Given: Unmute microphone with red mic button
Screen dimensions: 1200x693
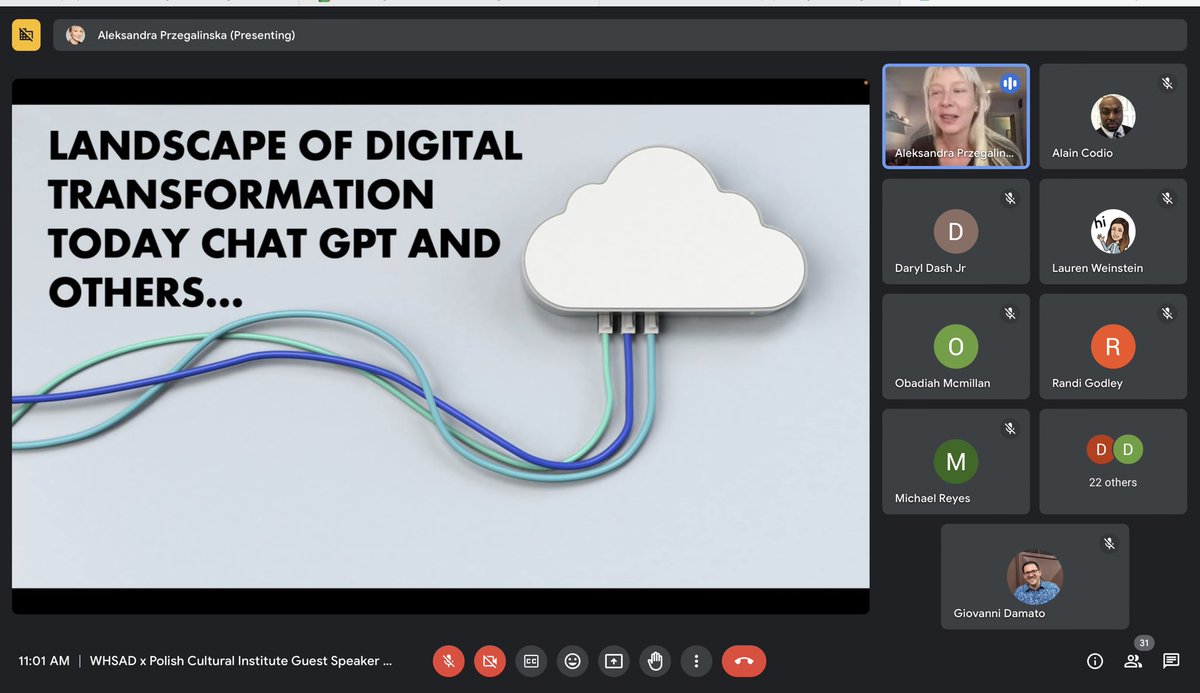Looking at the screenshot, I should (449, 661).
